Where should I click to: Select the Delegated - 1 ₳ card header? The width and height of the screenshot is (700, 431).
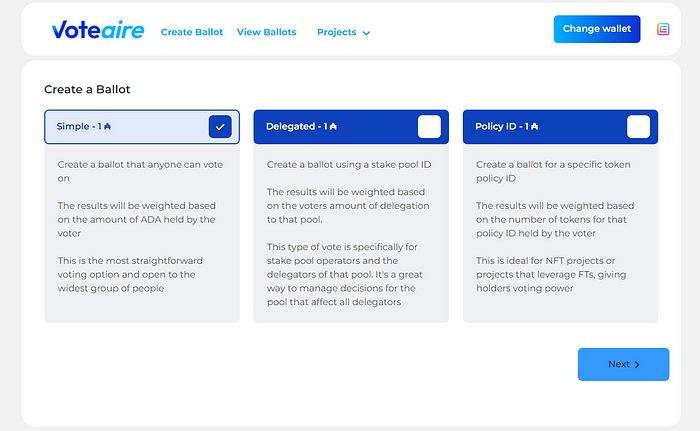pyautogui.click(x=351, y=127)
